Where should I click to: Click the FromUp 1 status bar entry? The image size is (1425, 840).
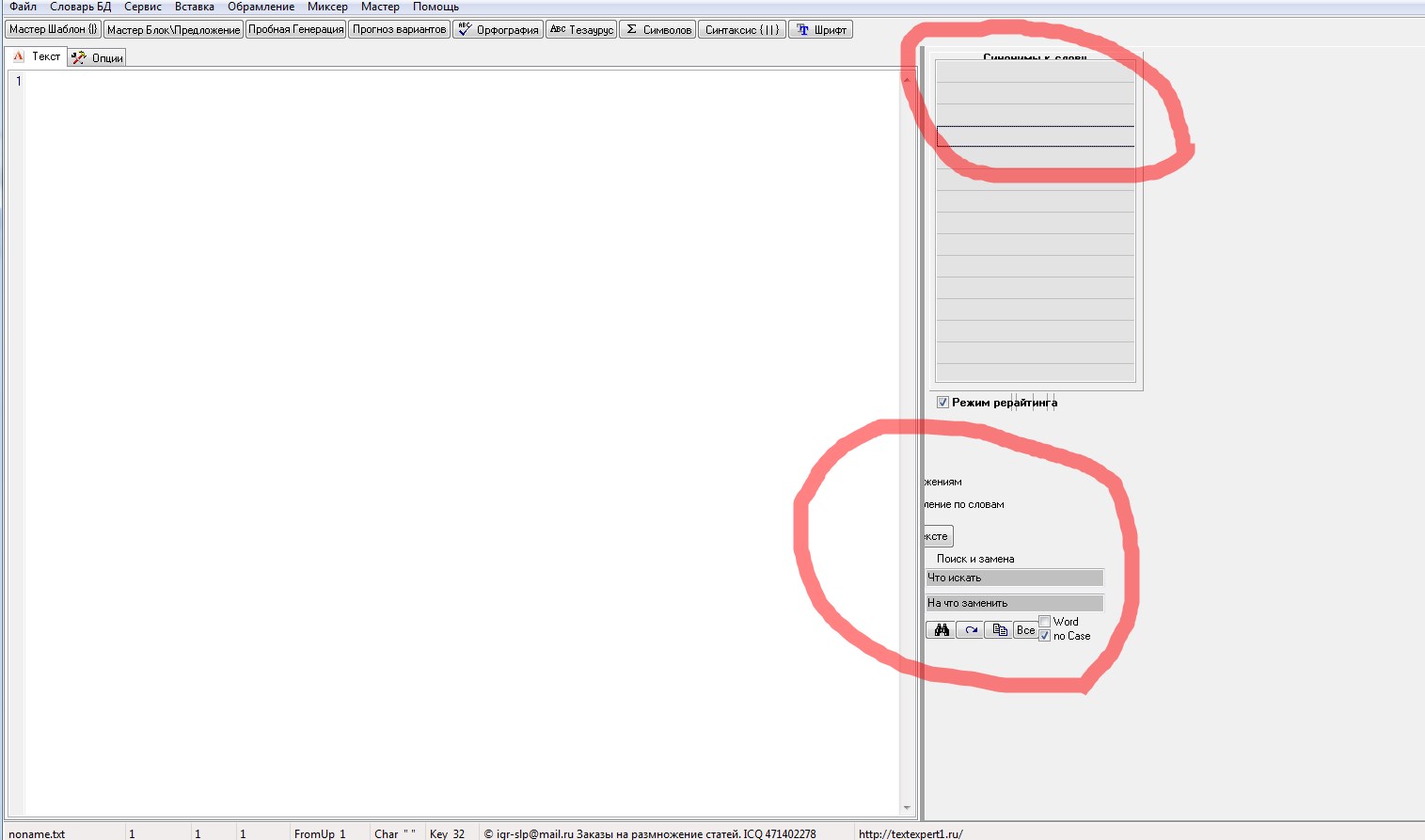coord(320,833)
